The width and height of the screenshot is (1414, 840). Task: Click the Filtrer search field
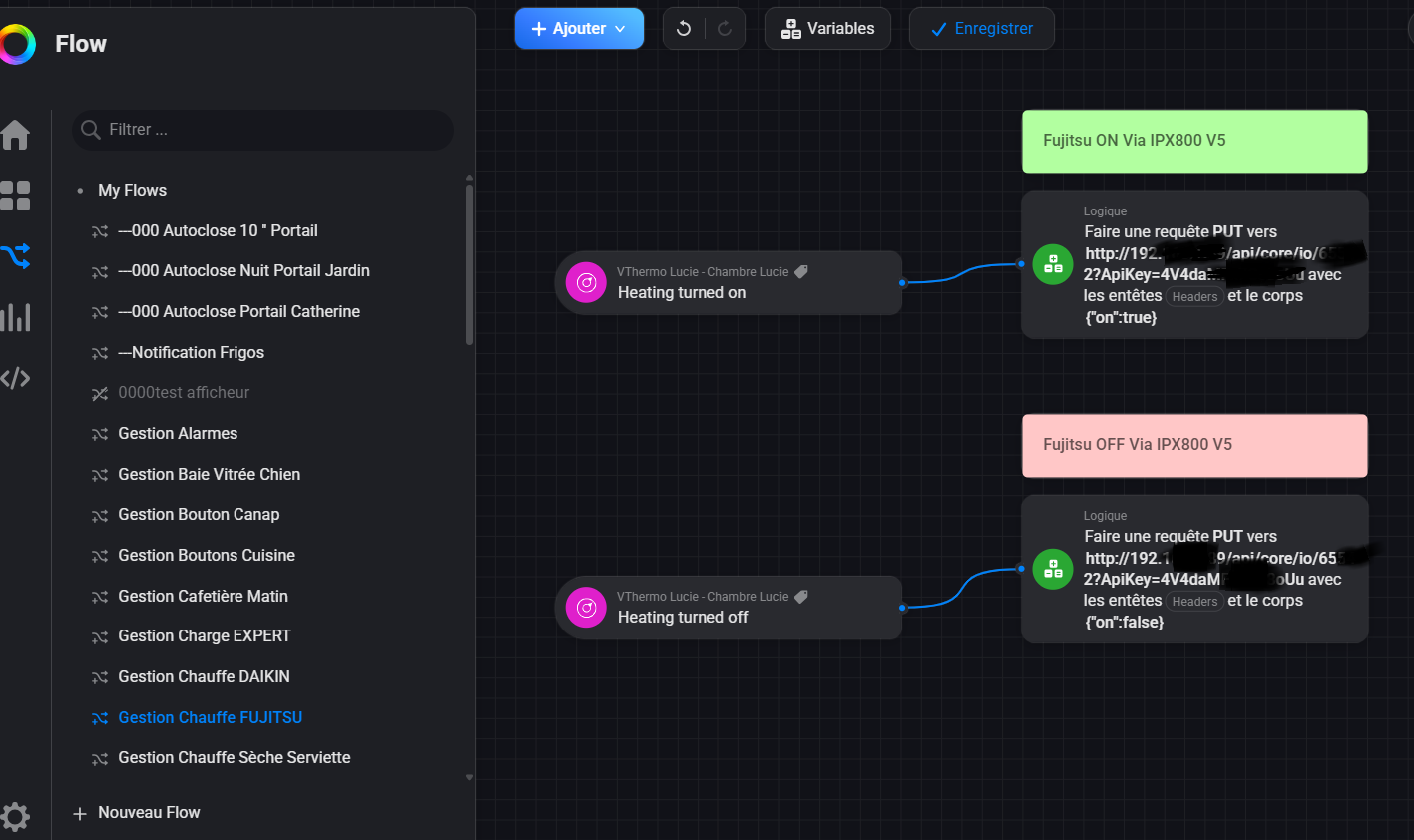(269, 130)
